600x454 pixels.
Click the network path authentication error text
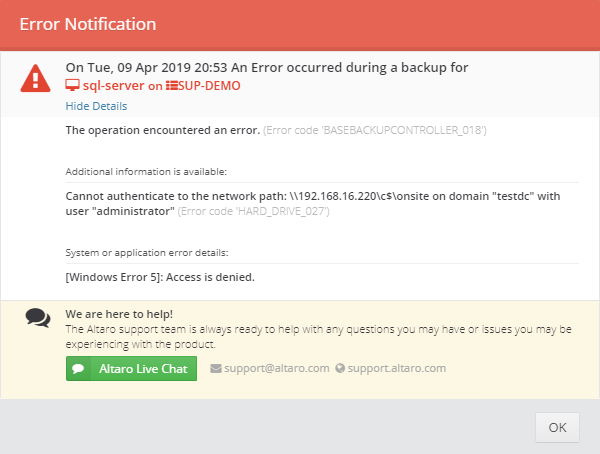[313, 203]
